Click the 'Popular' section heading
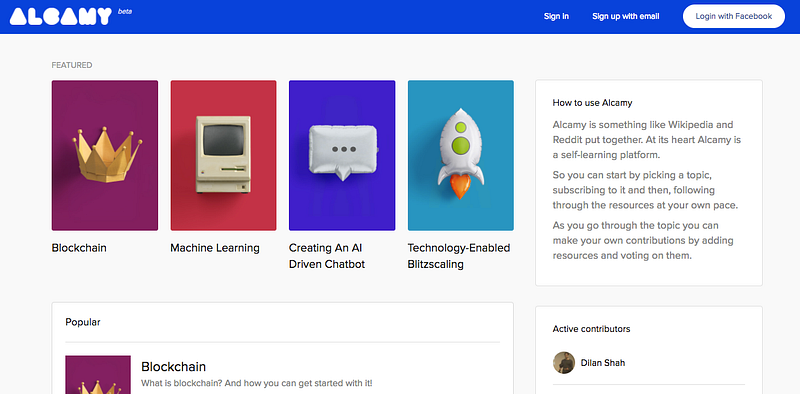Screen dimensions: 800x394 pos(83,322)
